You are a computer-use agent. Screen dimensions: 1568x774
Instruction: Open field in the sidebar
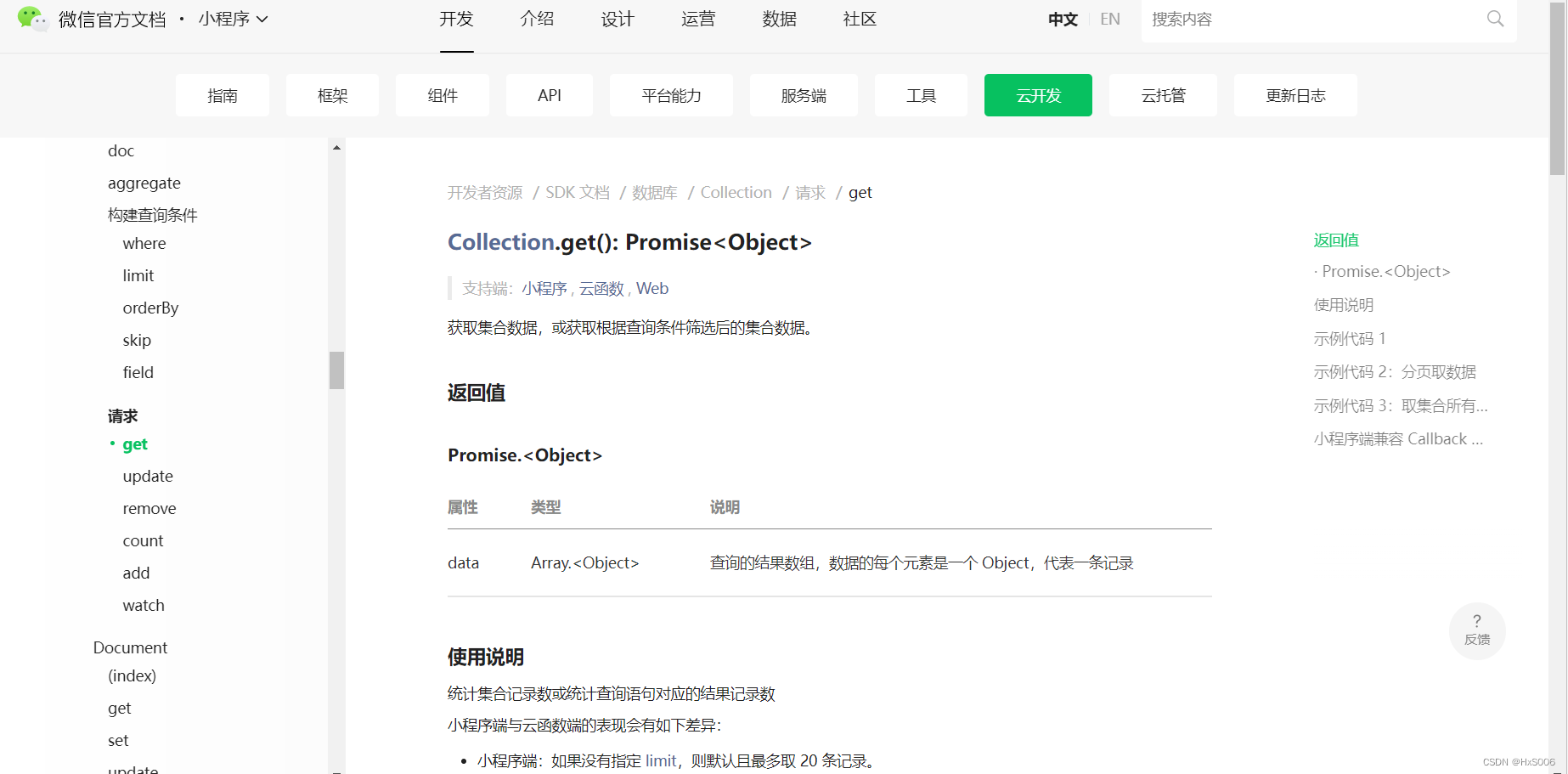coord(138,372)
